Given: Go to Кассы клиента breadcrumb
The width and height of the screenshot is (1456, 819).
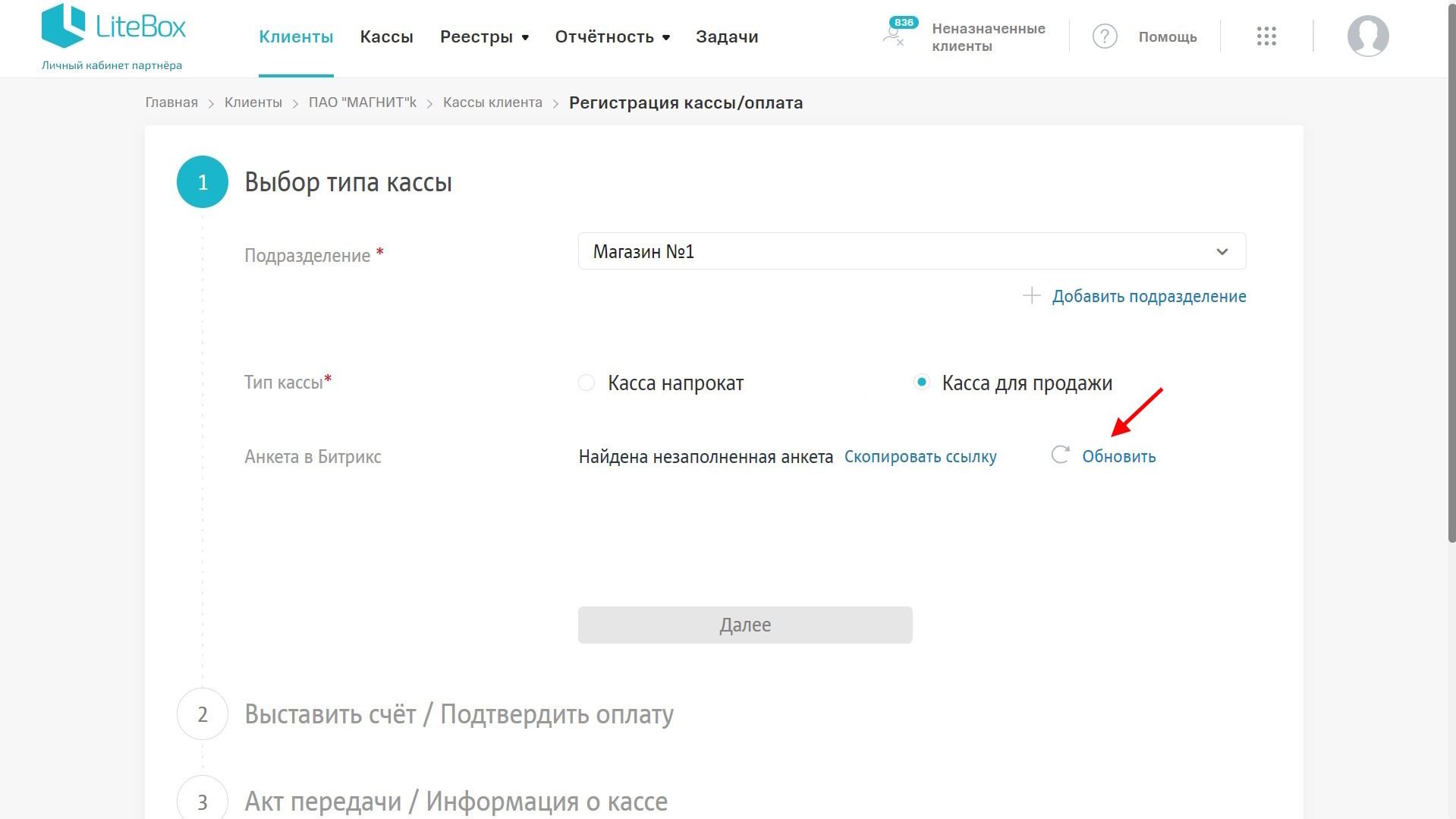Looking at the screenshot, I should pyautogui.click(x=492, y=102).
